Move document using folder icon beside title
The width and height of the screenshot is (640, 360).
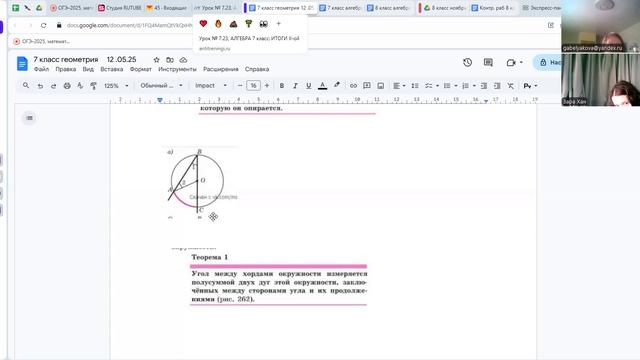170,60
